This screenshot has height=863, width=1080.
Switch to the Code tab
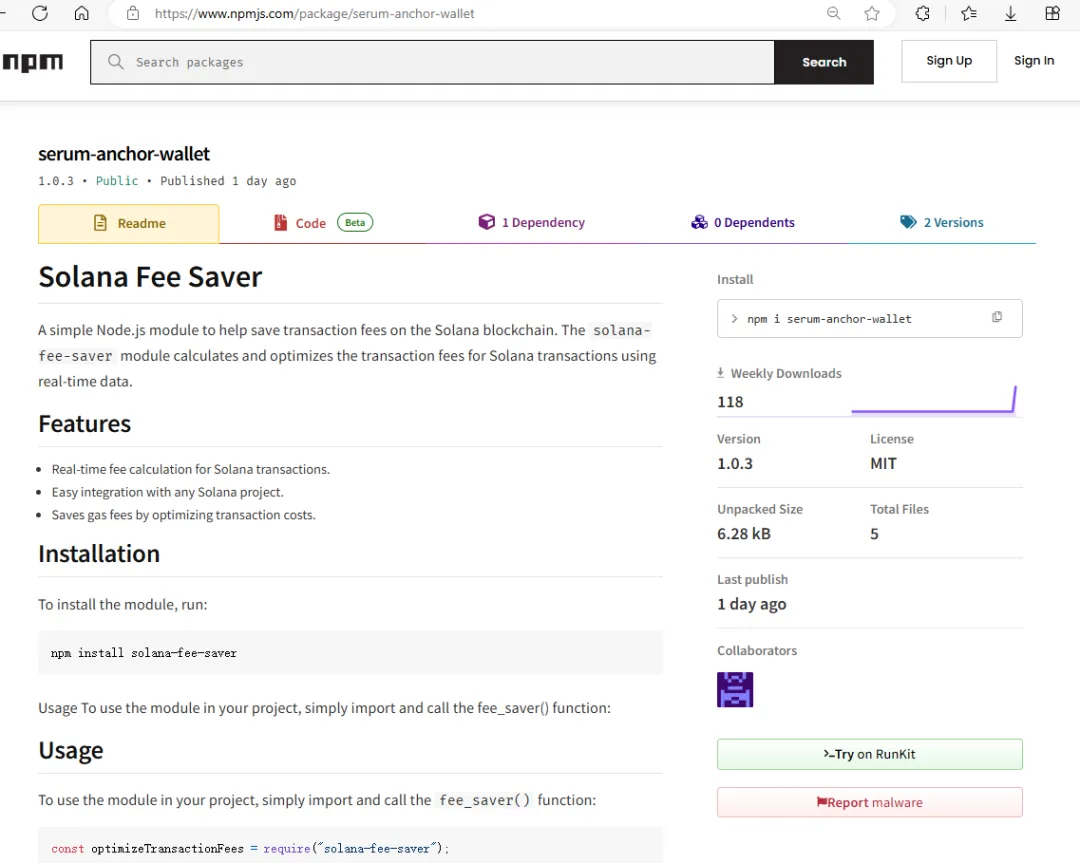pos(322,222)
